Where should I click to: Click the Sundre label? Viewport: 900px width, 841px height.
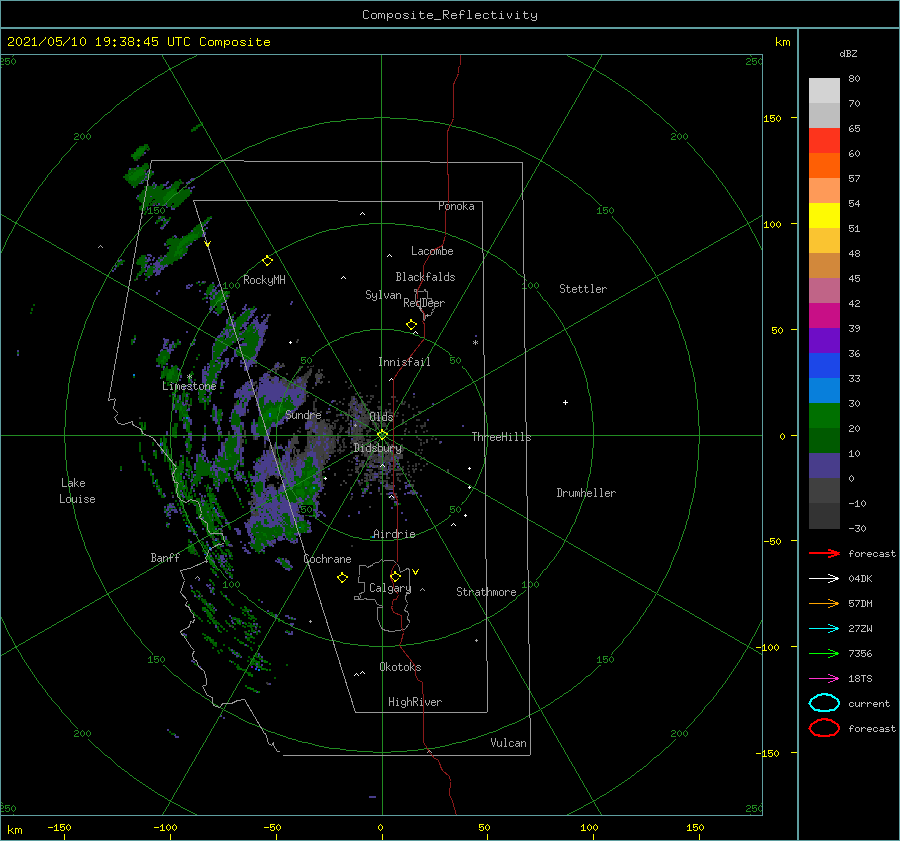click(x=303, y=415)
